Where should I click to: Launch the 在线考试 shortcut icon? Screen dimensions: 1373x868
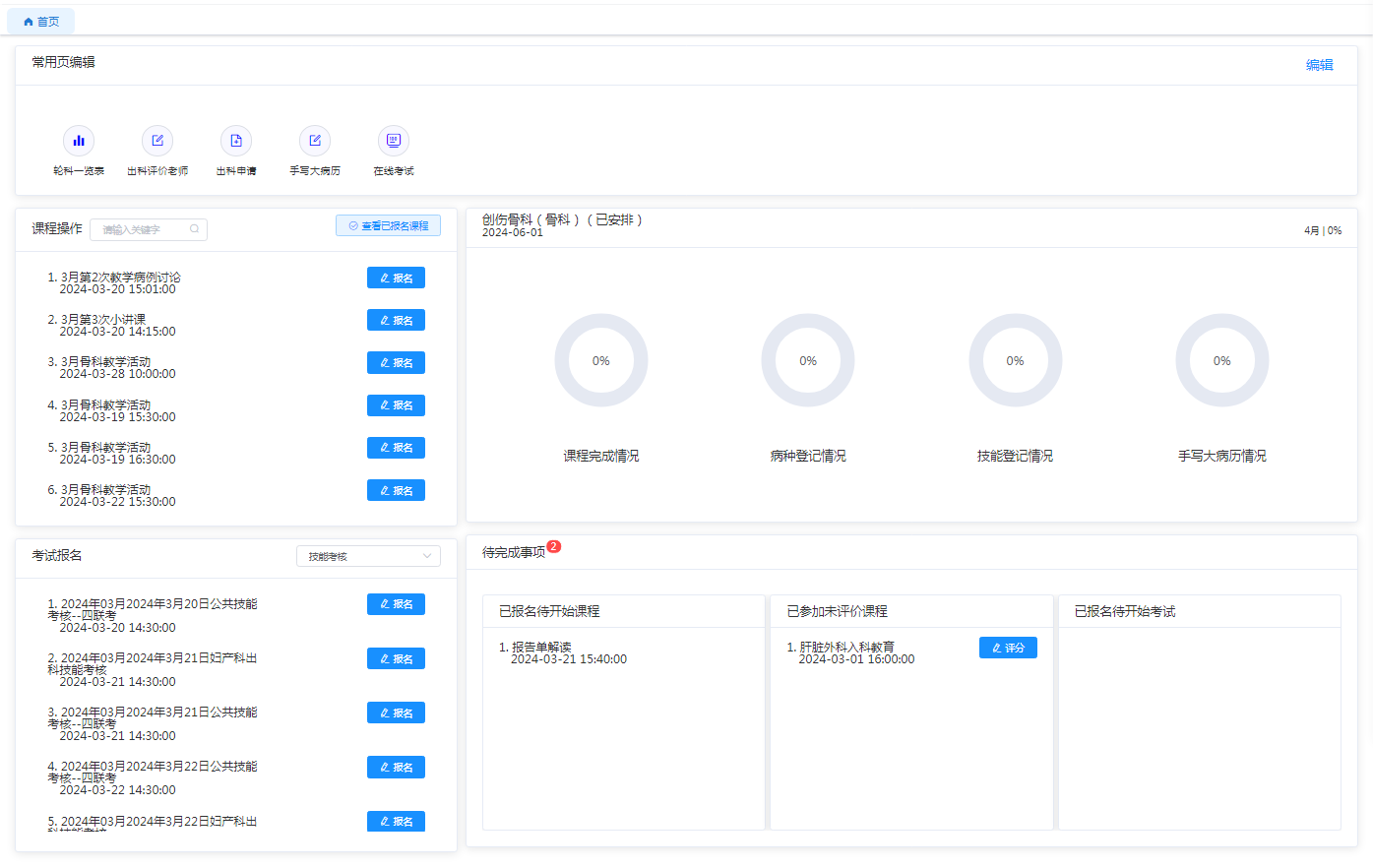pyautogui.click(x=394, y=141)
